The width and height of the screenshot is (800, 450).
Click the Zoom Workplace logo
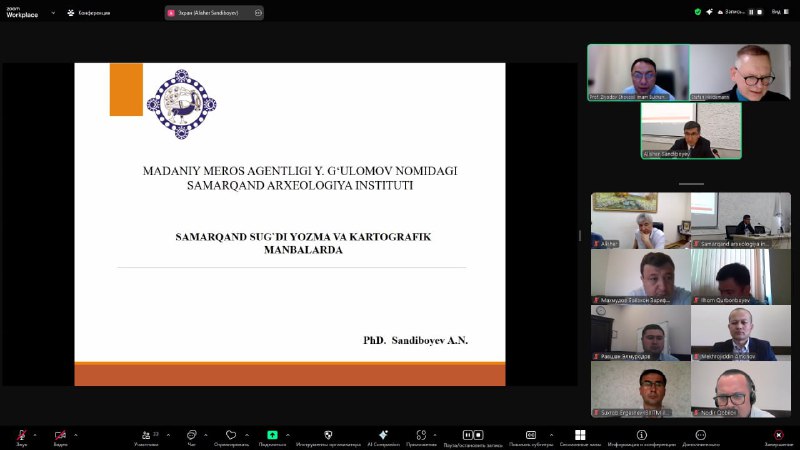(x=22, y=13)
